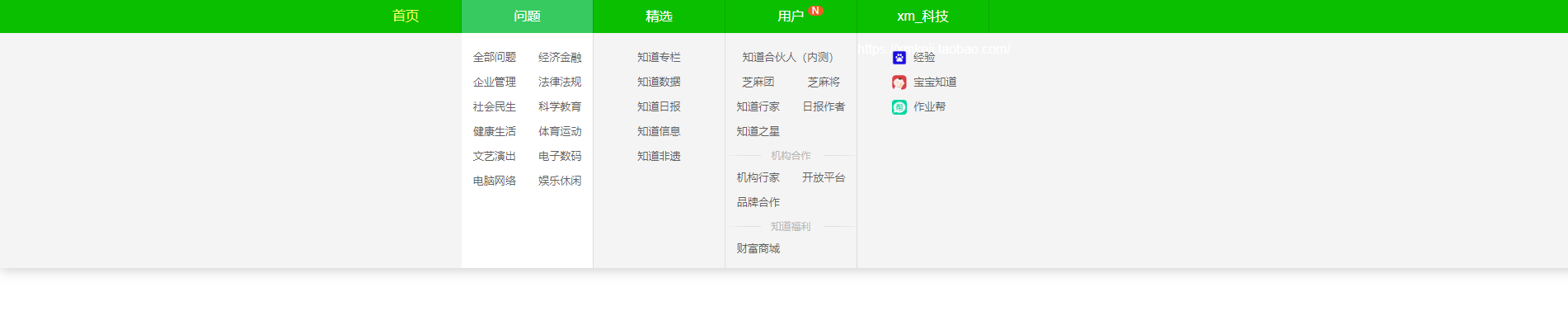Open 机构行家 link

758,177
